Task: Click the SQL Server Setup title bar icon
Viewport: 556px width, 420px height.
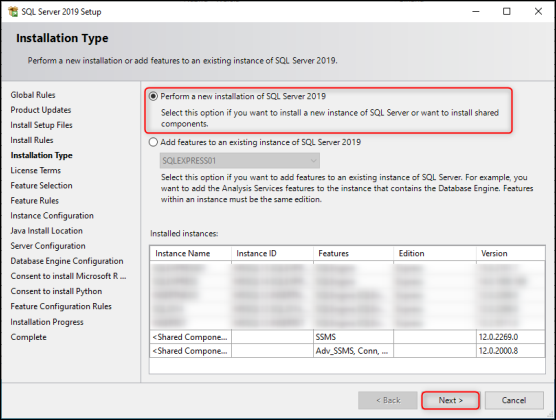Action: tap(13, 12)
